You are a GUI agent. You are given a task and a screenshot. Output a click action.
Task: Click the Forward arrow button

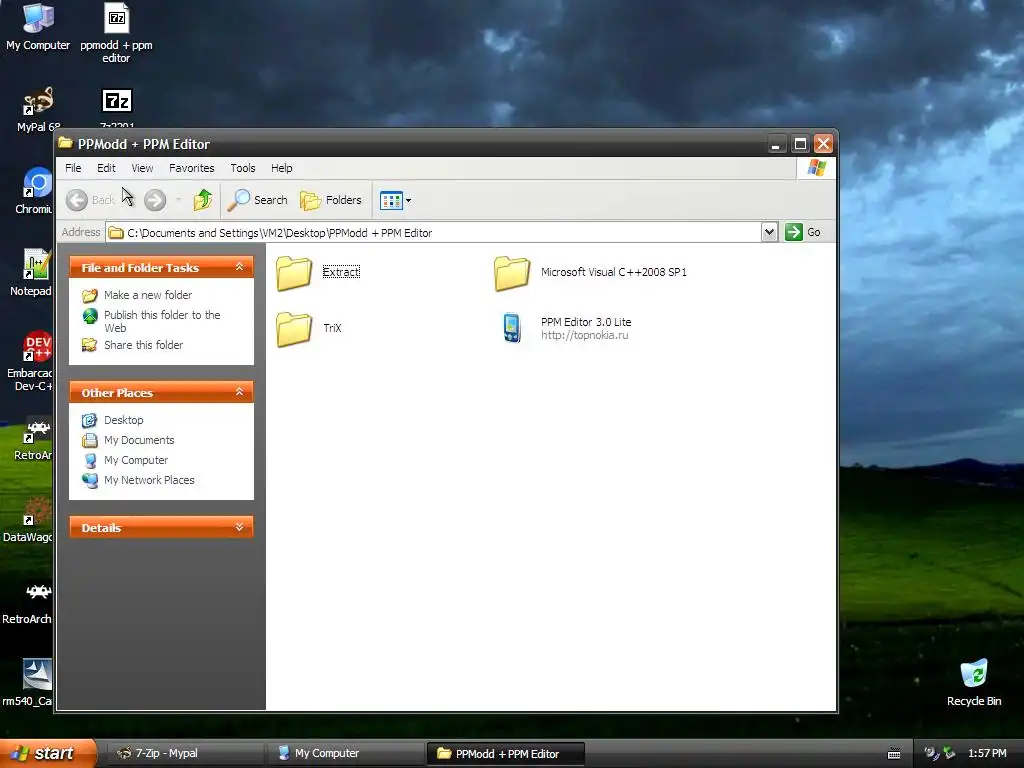(x=155, y=200)
